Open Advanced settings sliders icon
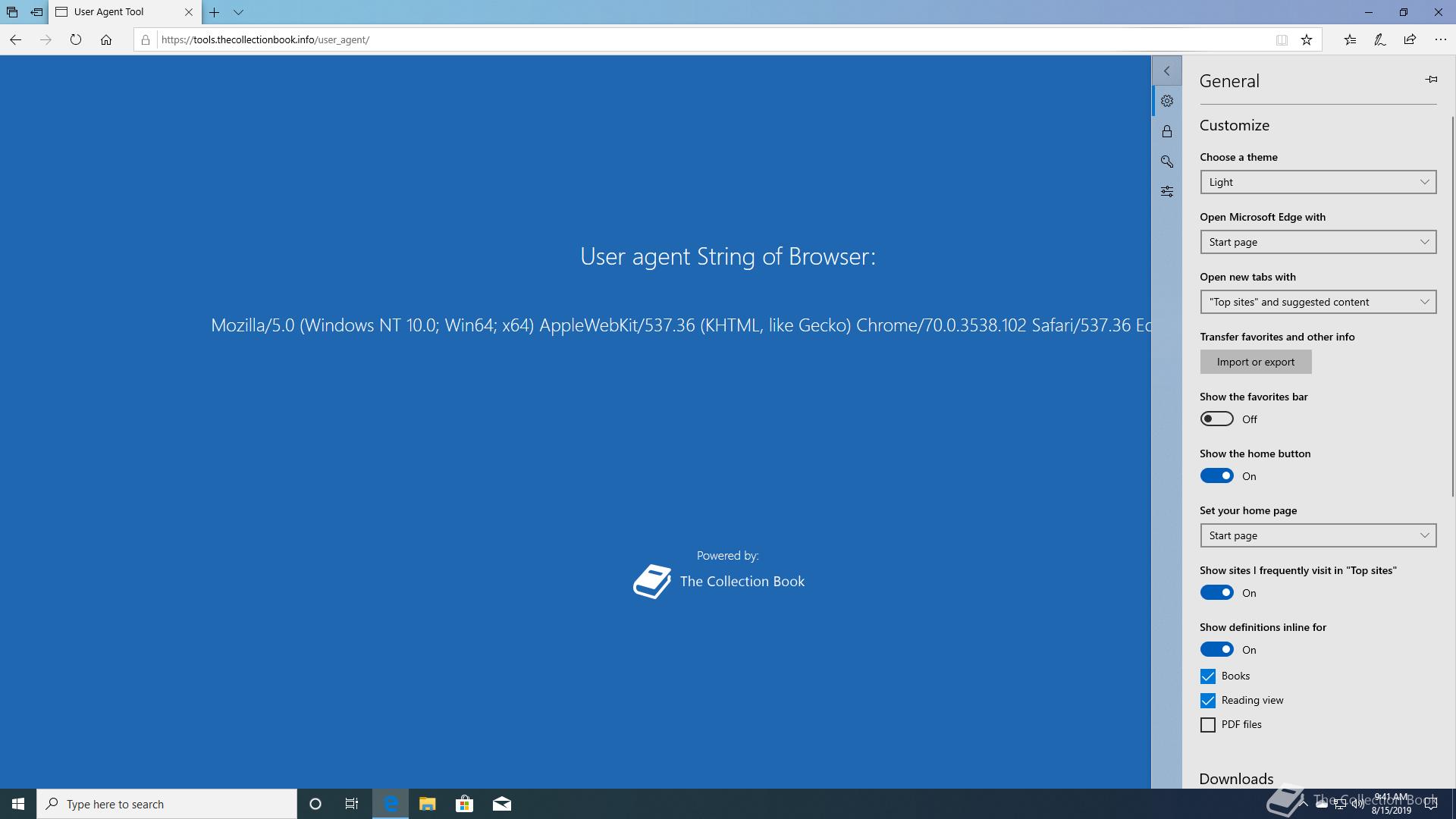This screenshot has height=819, width=1456. coord(1167,192)
